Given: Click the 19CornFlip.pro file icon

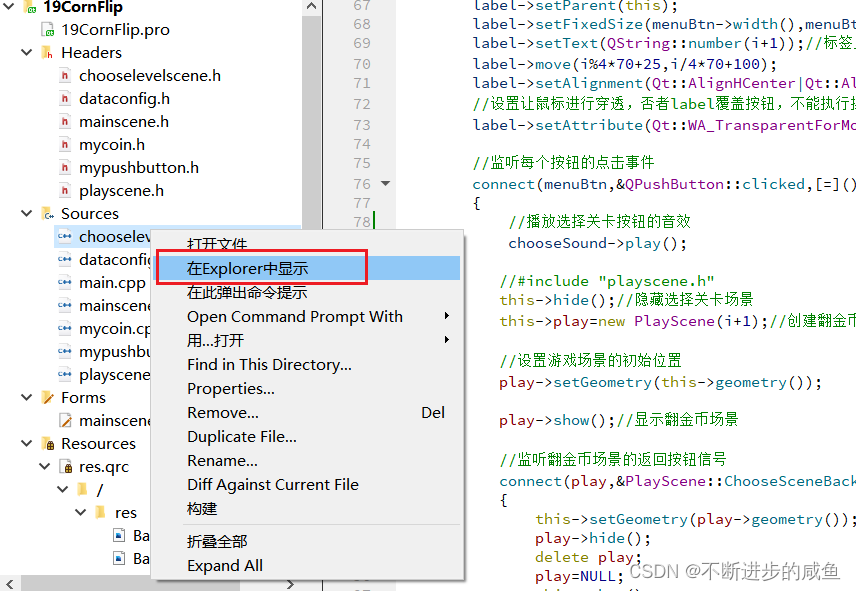Looking at the screenshot, I should pyautogui.click(x=48, y=29).
